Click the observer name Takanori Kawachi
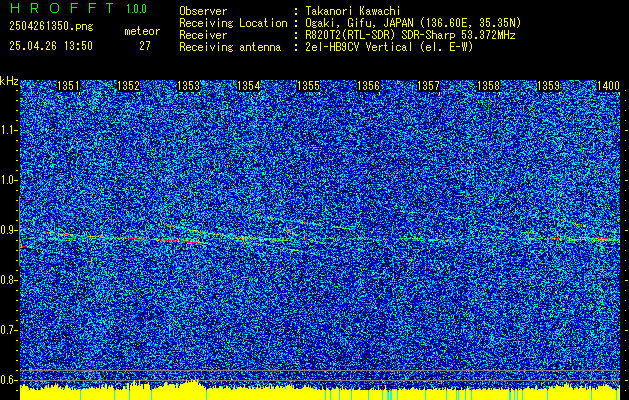The height and width of the screenshot is (400, 629). point(354,11)
